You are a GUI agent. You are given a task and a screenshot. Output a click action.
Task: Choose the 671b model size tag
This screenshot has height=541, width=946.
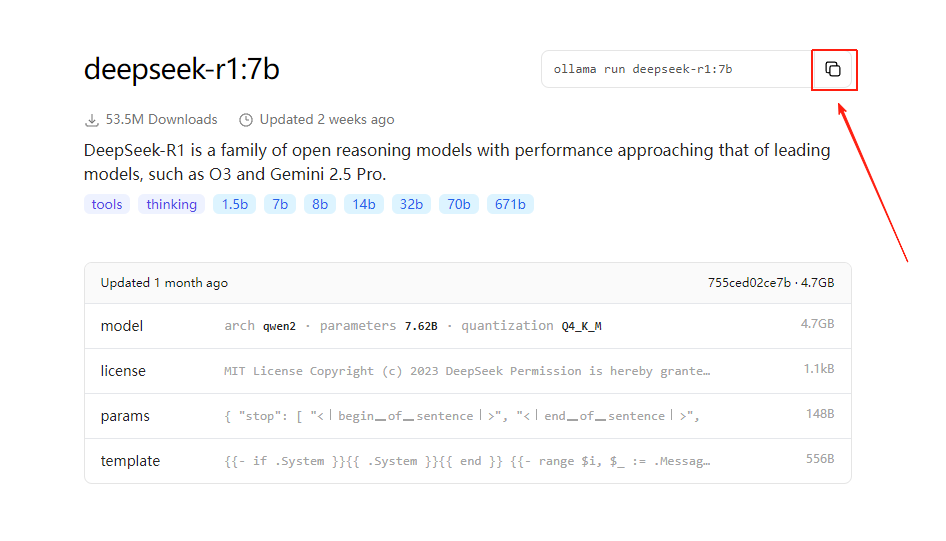[510, 204]
